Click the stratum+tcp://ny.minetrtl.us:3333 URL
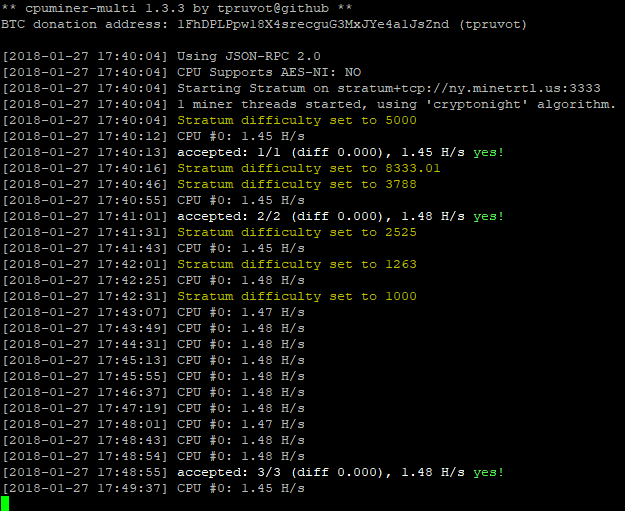 (469, 88)
